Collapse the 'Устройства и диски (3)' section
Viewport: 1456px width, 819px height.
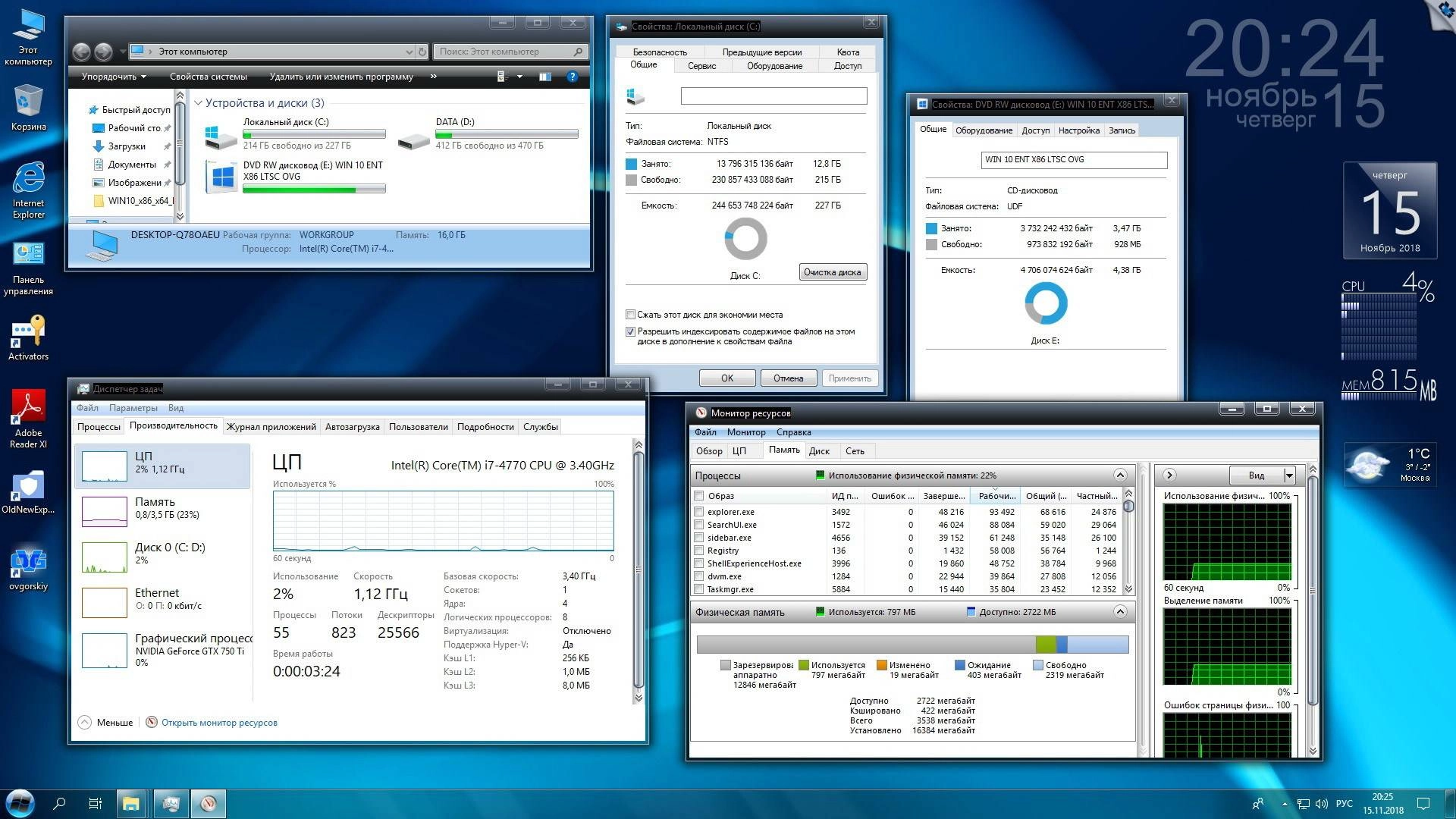199,102
